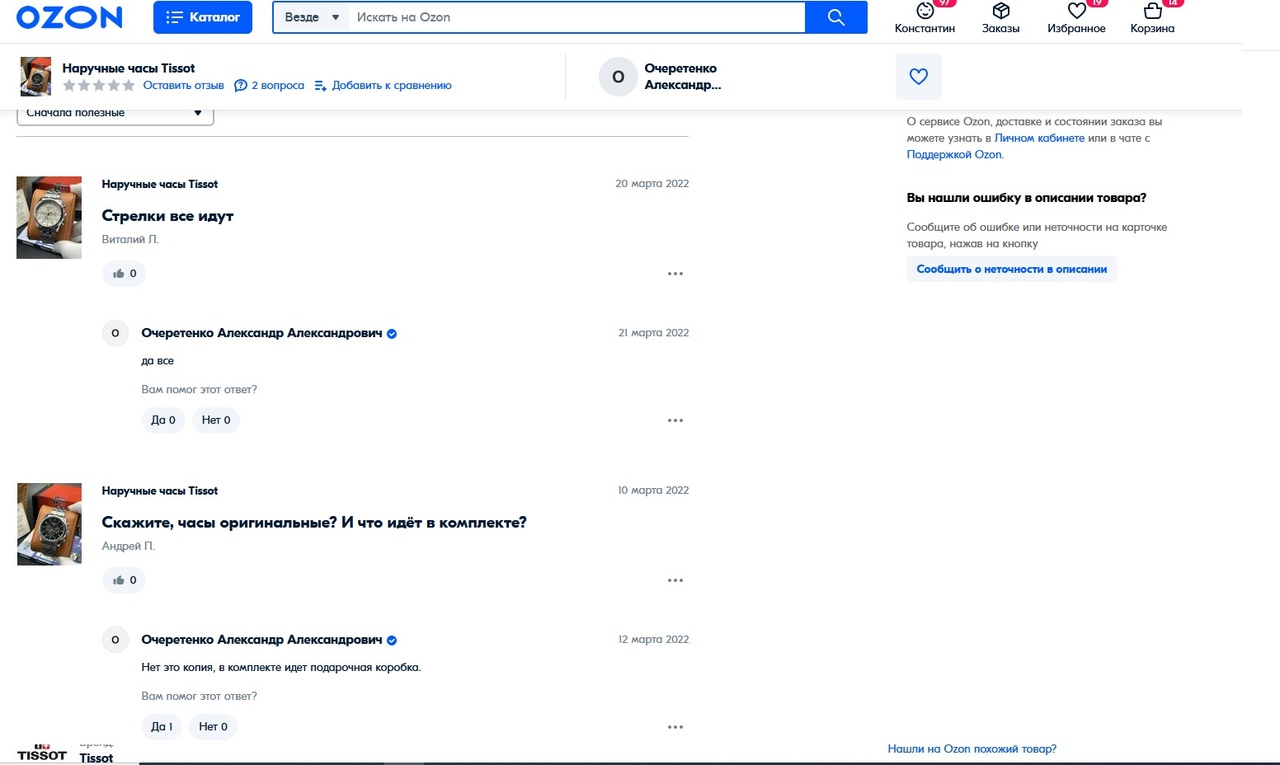Expand the Везде search scope dropdown
Image resolution: width=1280 pixels, height=765 pixels.
click(x=311, y=17)
